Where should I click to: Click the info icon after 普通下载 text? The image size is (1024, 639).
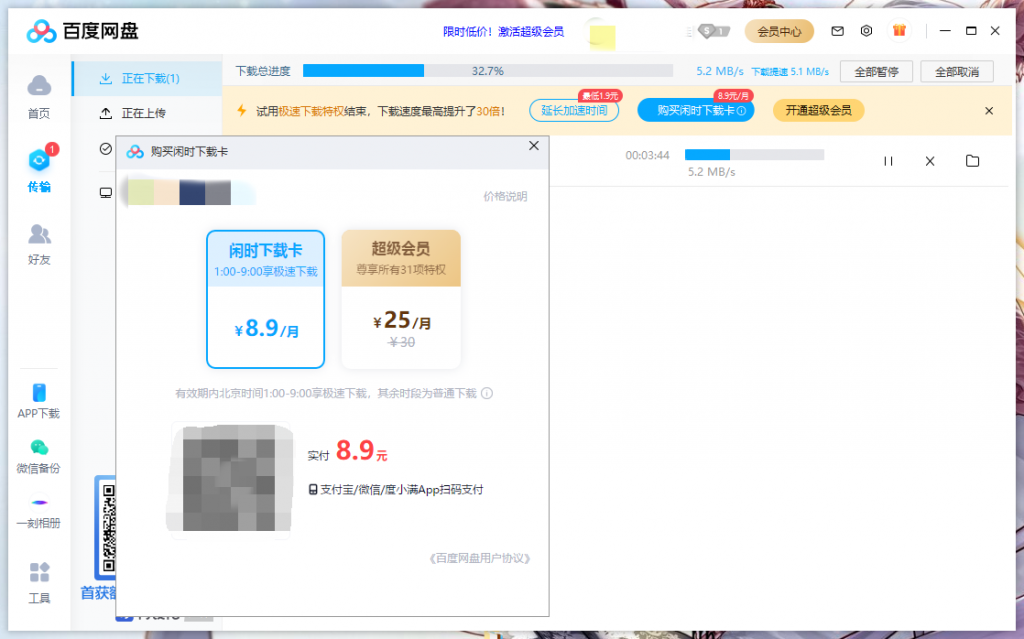click(487, 393)
